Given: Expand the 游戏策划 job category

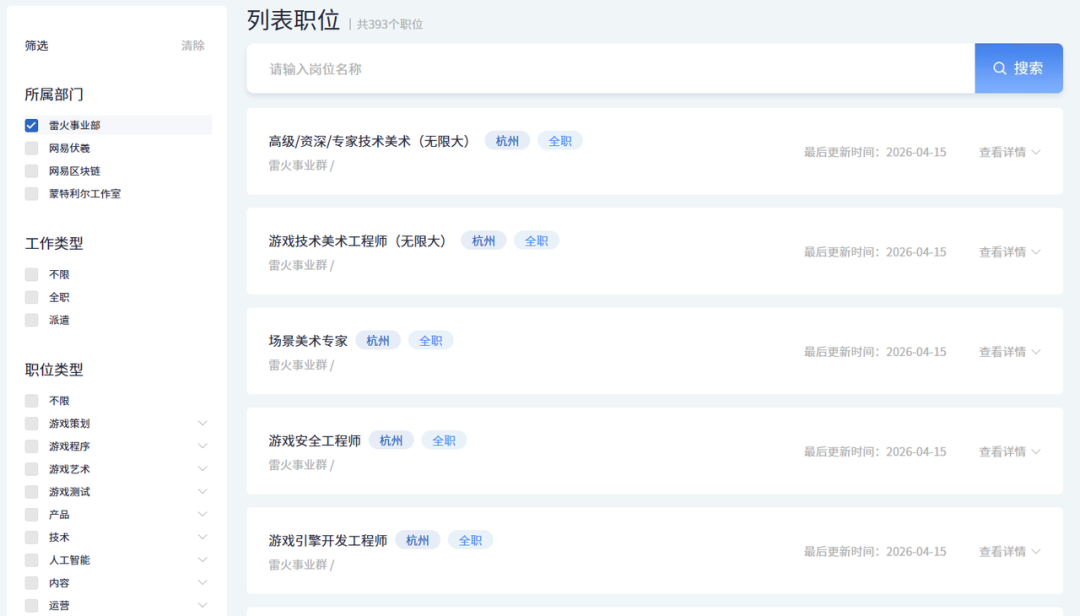Looking at the screenshot, I should (203, 422).
